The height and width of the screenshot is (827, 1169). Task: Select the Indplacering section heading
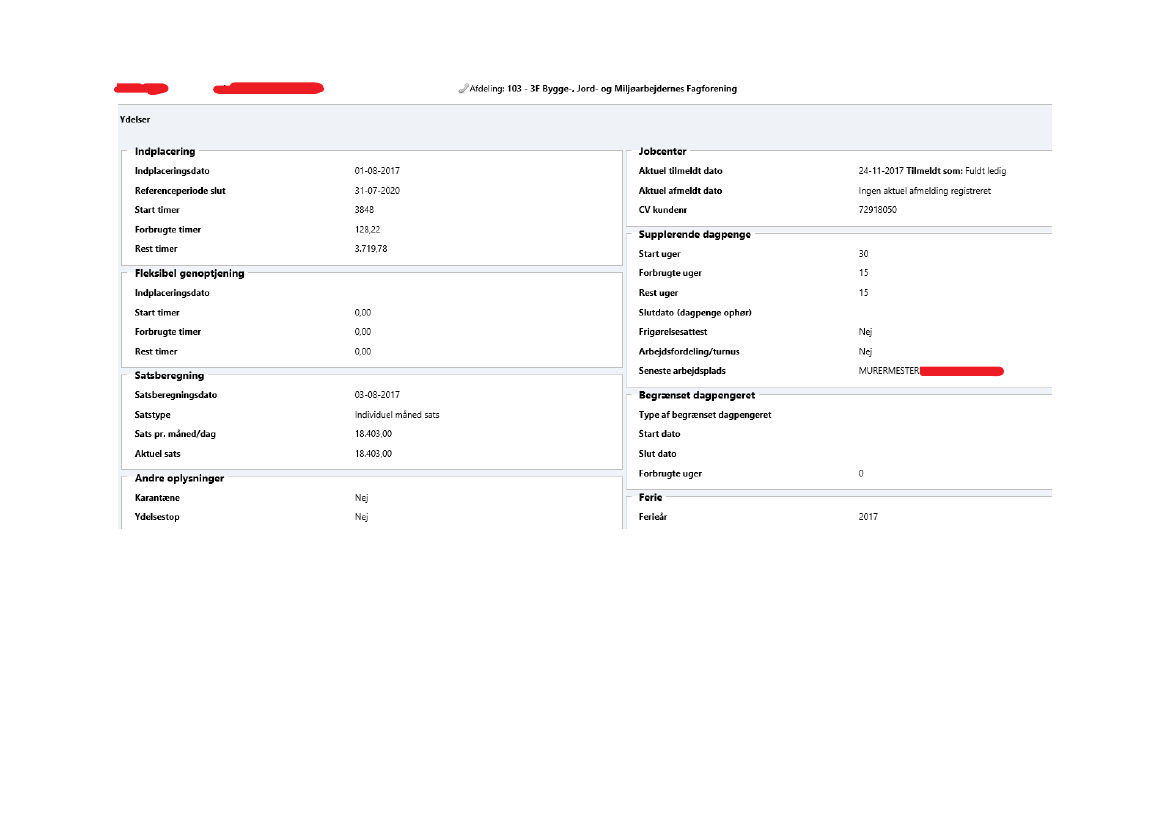pyautogui.click(x=165, y=152)
